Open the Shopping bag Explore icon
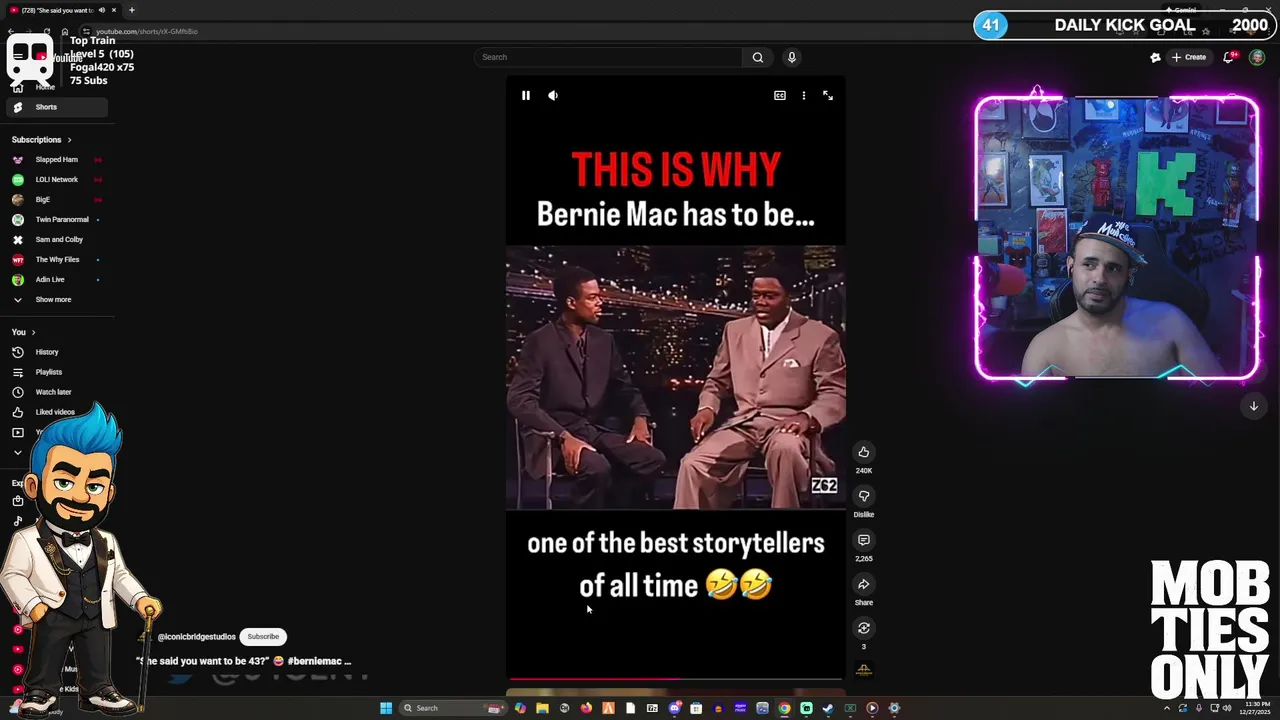 point(17,501)
